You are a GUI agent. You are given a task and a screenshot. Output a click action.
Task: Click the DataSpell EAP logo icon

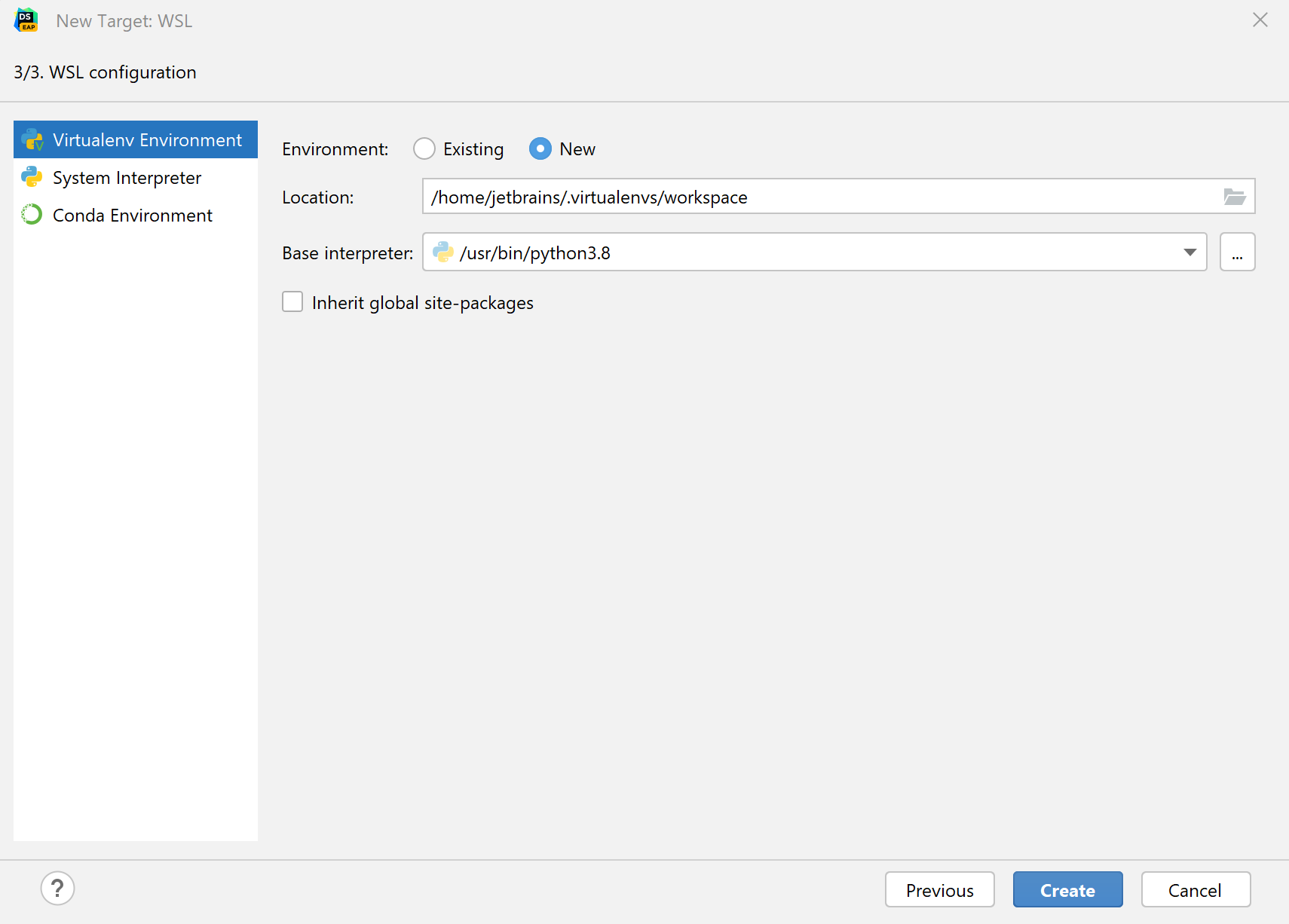coord(26,20)
